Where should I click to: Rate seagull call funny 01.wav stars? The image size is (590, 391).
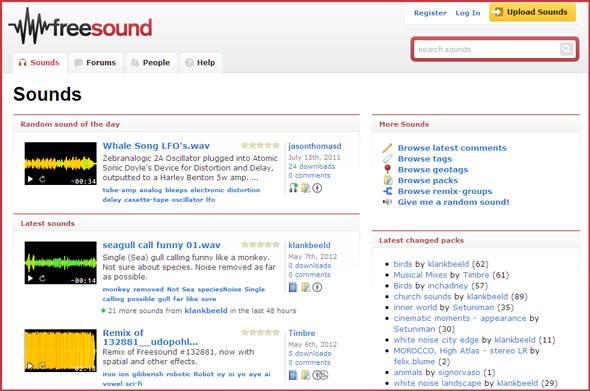tap(260, 245)
